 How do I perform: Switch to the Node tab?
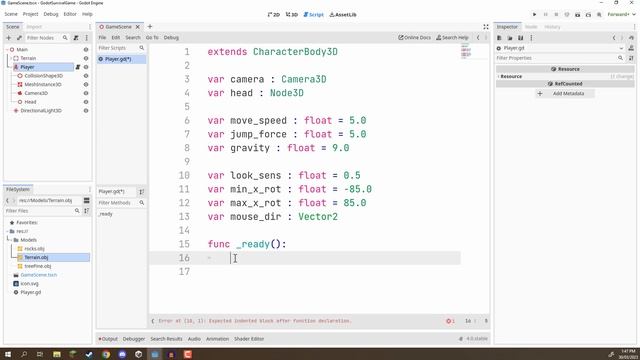[x=531, y=27]
